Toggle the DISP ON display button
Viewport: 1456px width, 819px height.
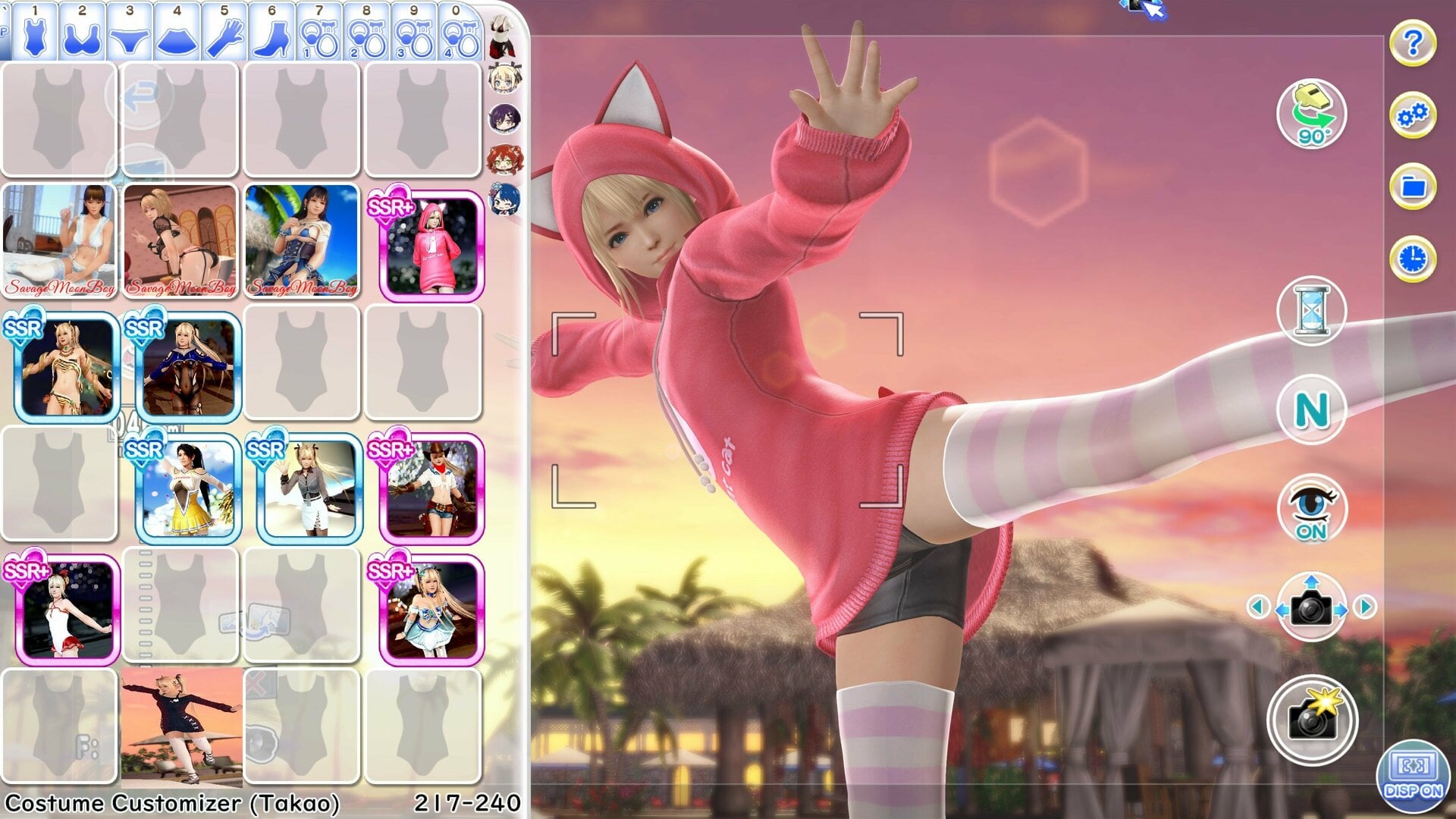[1413, 777]
